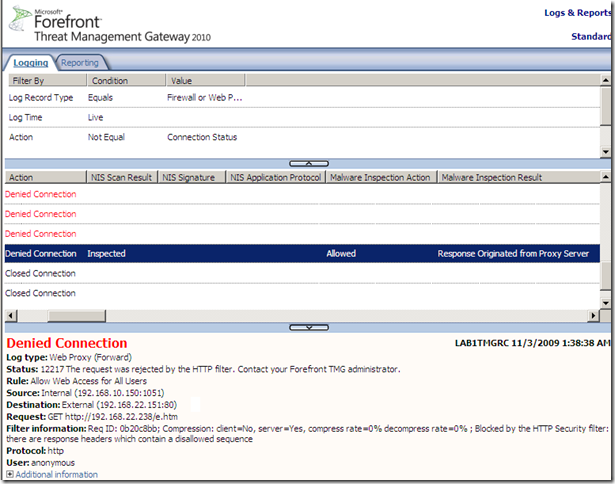
Task: Sort by Filter By column header
Action: 47,80
